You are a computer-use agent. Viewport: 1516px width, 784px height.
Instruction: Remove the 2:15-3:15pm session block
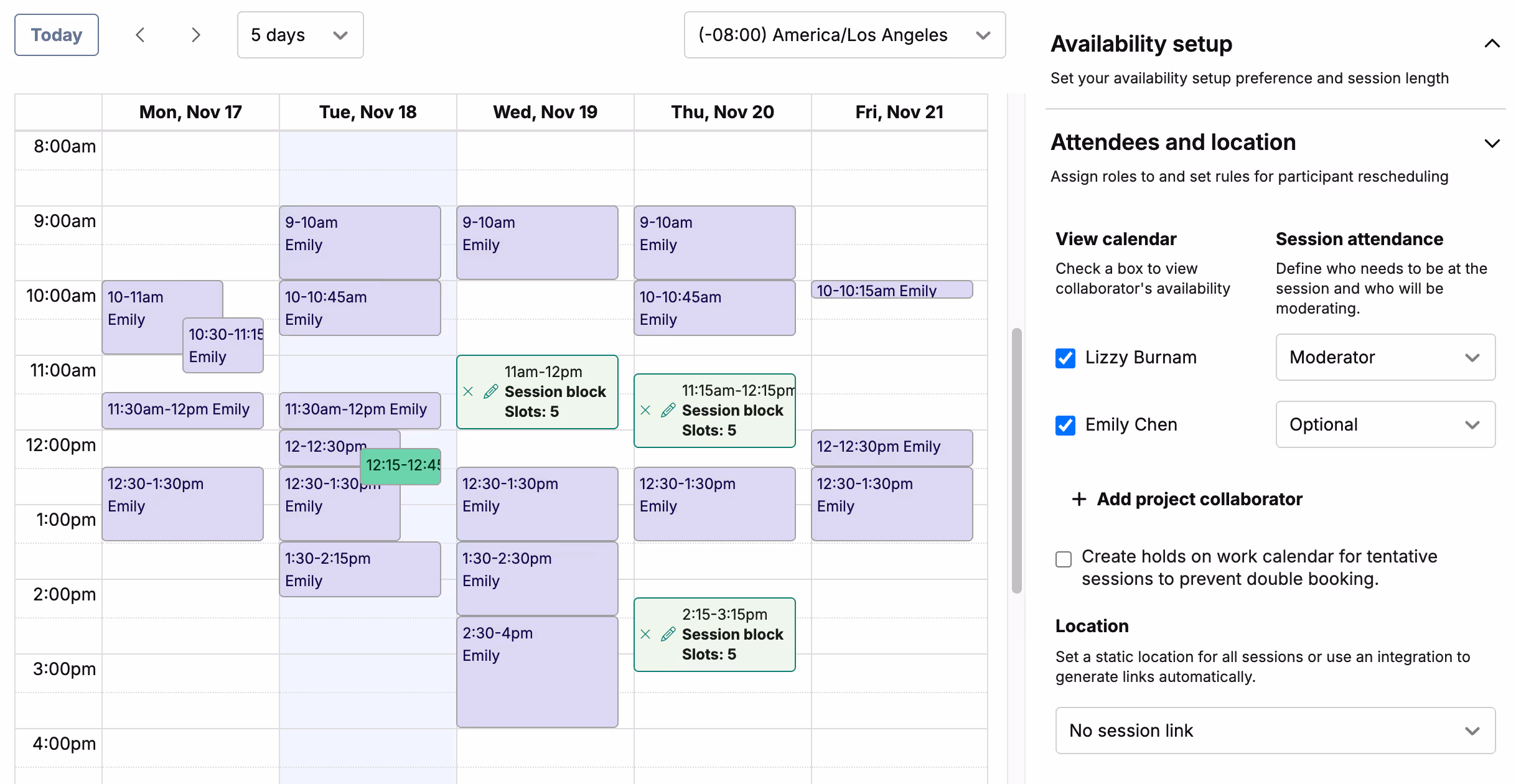(645, 634)
